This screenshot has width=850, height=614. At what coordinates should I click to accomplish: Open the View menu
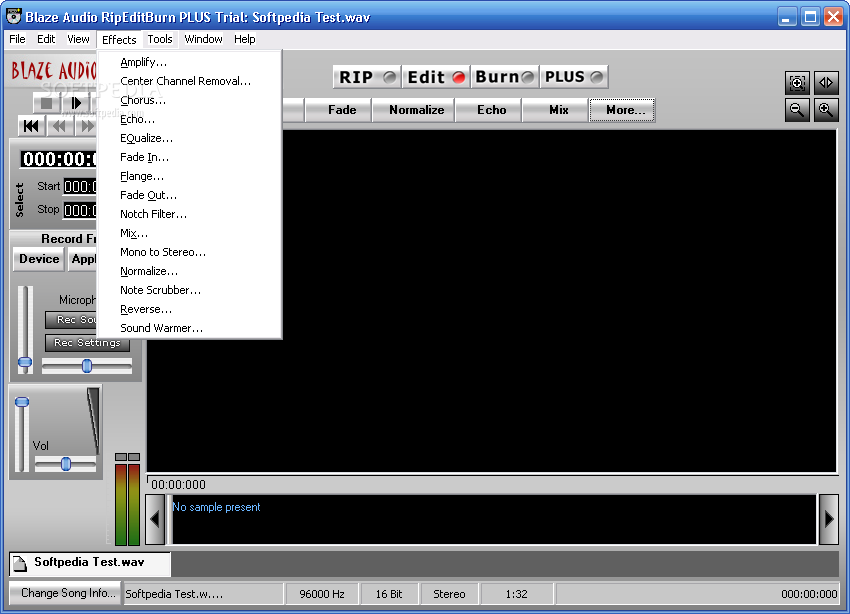[x=78, y=39]
